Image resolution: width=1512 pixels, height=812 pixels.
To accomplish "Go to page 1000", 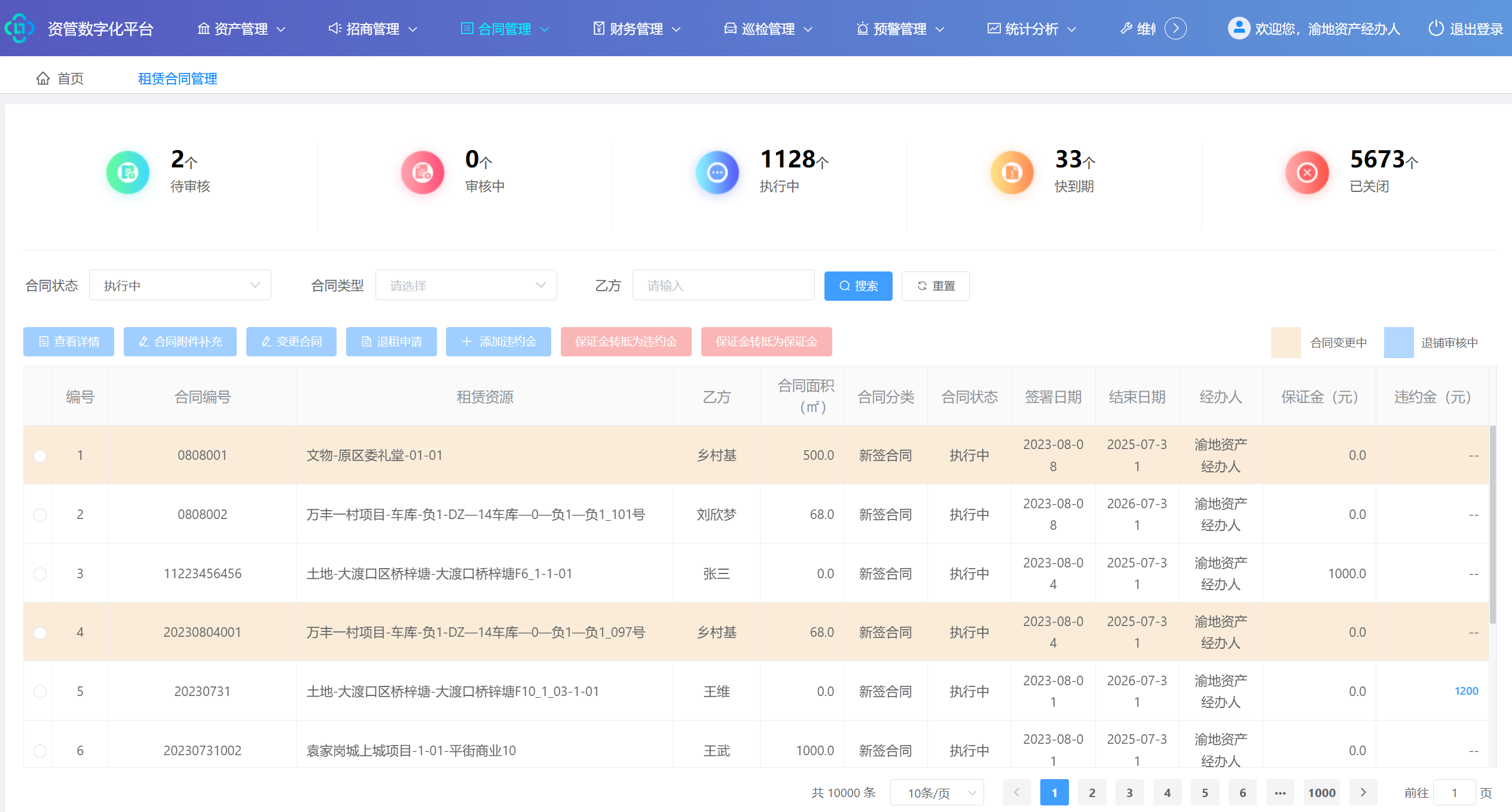I will [1321, 793].
